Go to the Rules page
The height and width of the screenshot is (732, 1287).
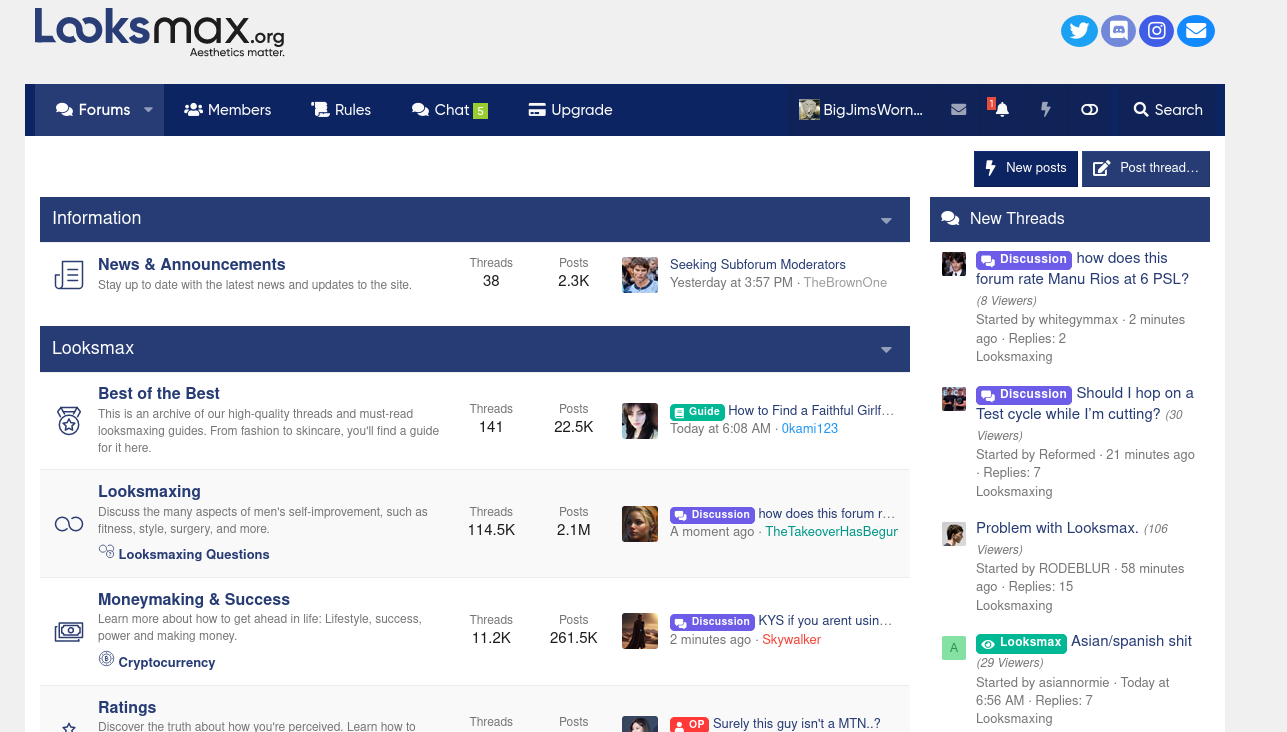[341, 110]
